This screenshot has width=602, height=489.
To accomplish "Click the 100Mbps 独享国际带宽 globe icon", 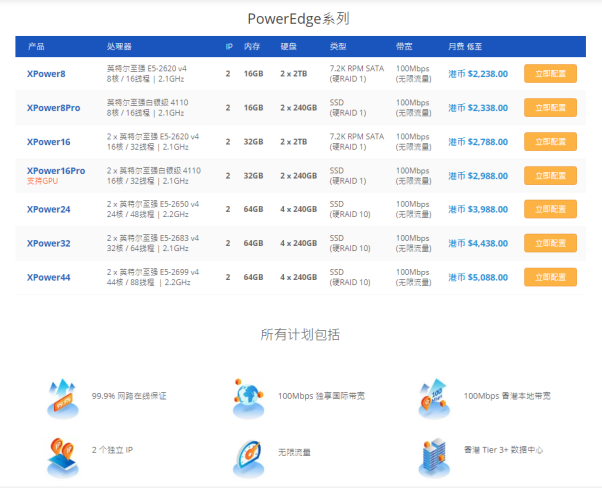I will click(x=248, y=397).
